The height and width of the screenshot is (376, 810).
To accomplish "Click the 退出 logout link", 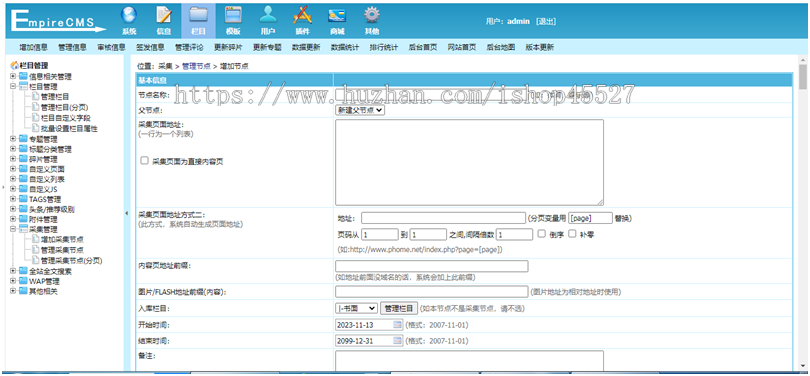I will tap(546, 22).
